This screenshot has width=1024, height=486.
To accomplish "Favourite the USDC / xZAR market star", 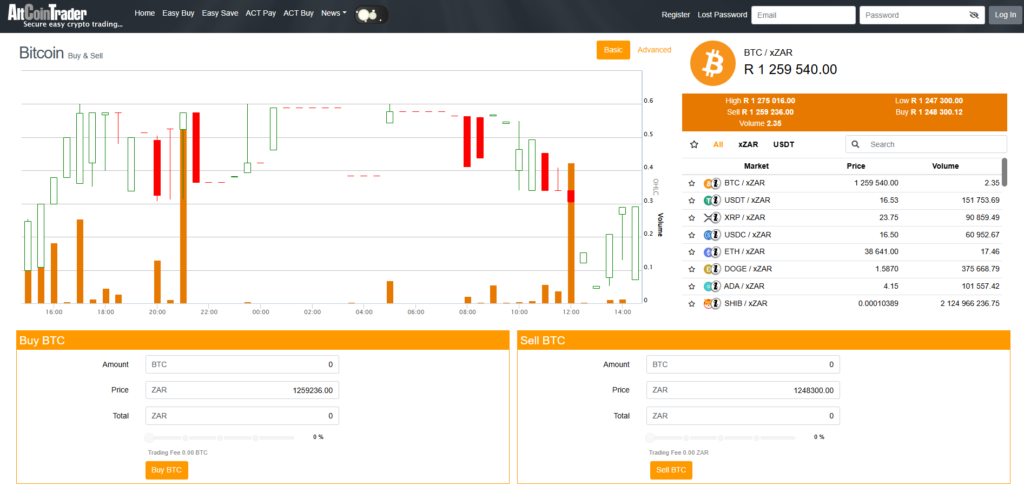I will [x=692, y=235].
